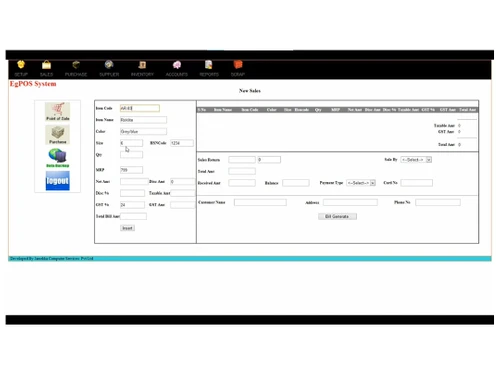
Task: Click the Phone No input field
Action: coord(438,202)
